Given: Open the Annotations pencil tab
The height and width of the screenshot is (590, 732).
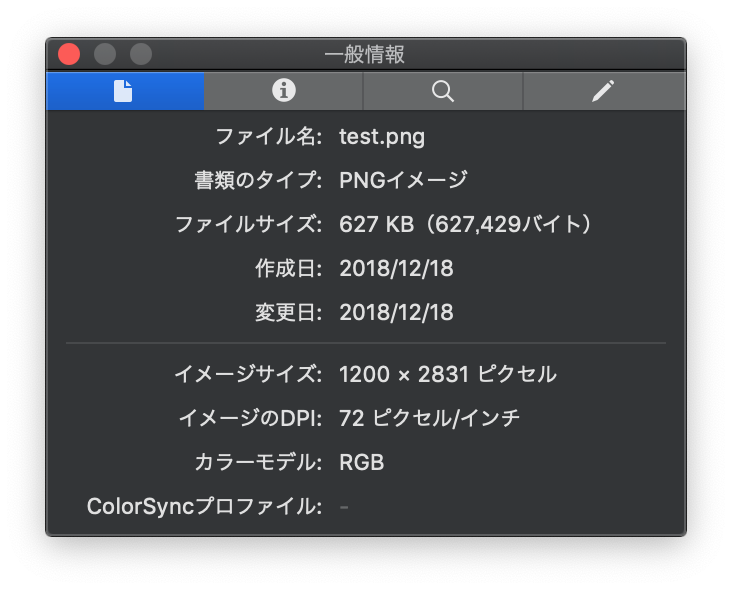Looking at the screenshot, I should (x=604, y=91).
